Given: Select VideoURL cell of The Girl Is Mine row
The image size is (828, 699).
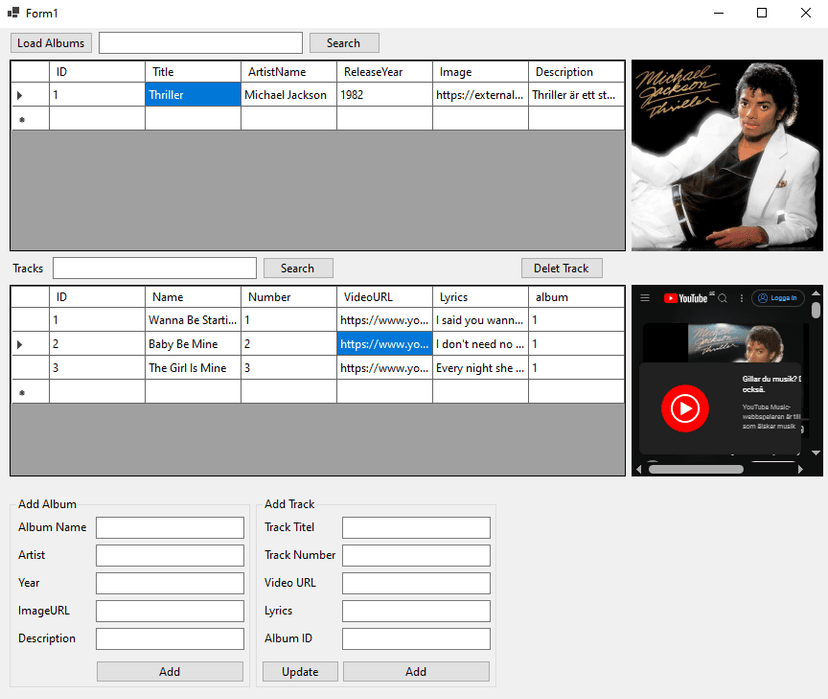Looking at the screenshot, I should click(x=384, y=368).
